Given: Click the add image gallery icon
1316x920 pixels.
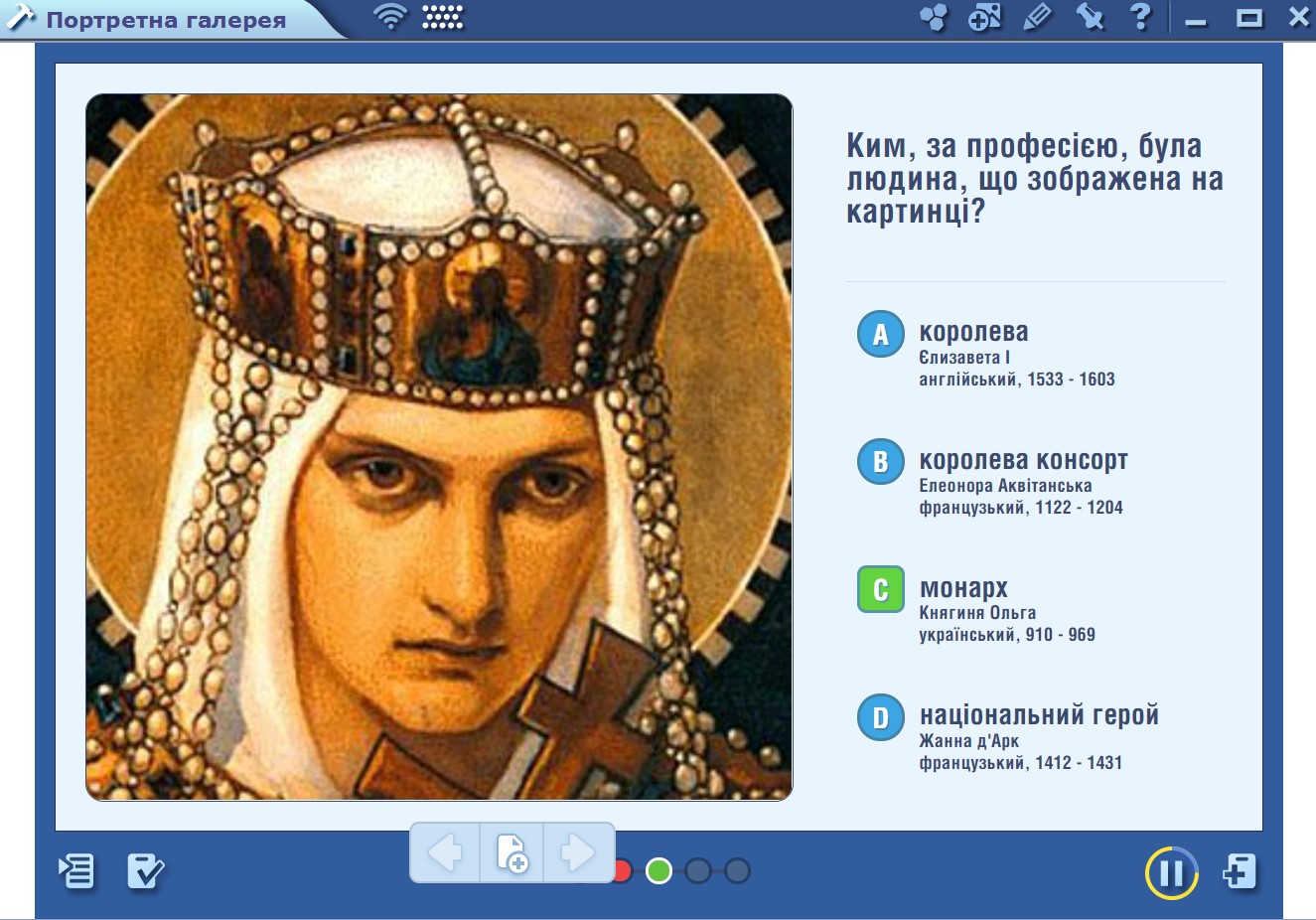Looking at the screenshot, I should click(x=985, y=17).
